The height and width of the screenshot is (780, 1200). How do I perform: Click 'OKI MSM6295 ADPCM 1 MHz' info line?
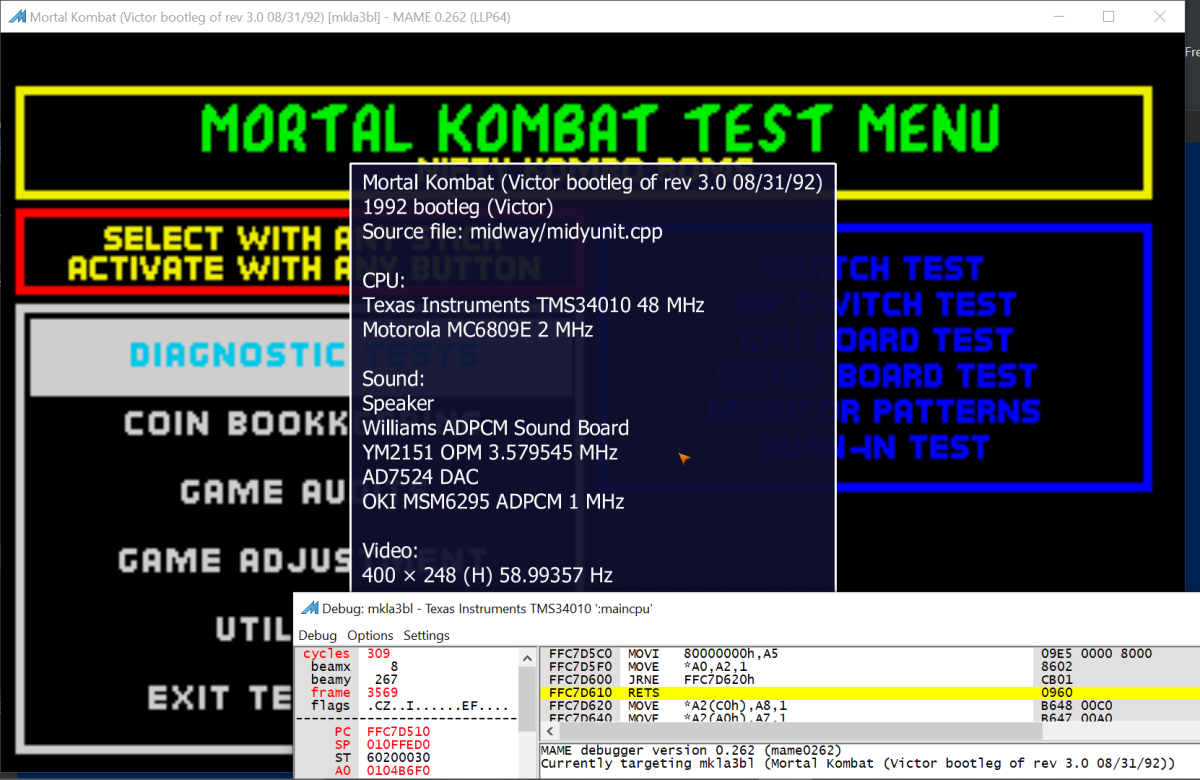[493, 501]
